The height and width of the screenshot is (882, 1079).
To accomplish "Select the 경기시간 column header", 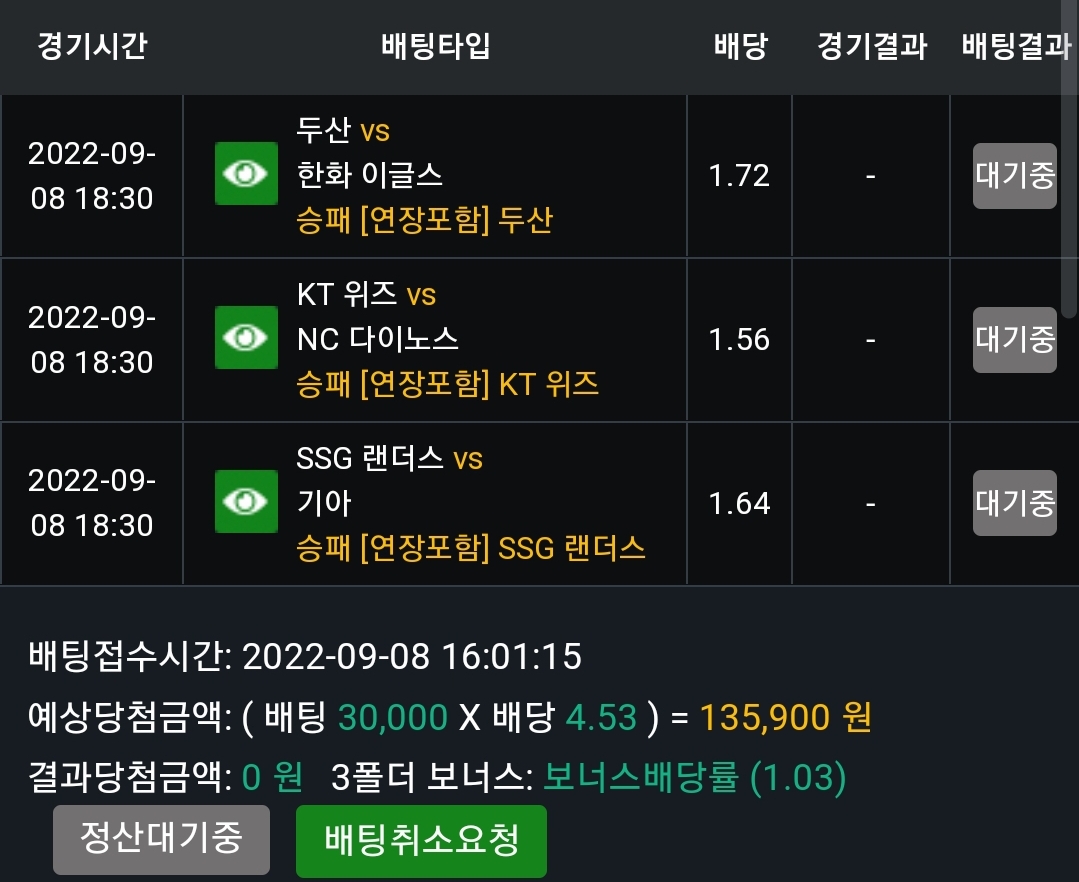I will click(x=92, y=46).
